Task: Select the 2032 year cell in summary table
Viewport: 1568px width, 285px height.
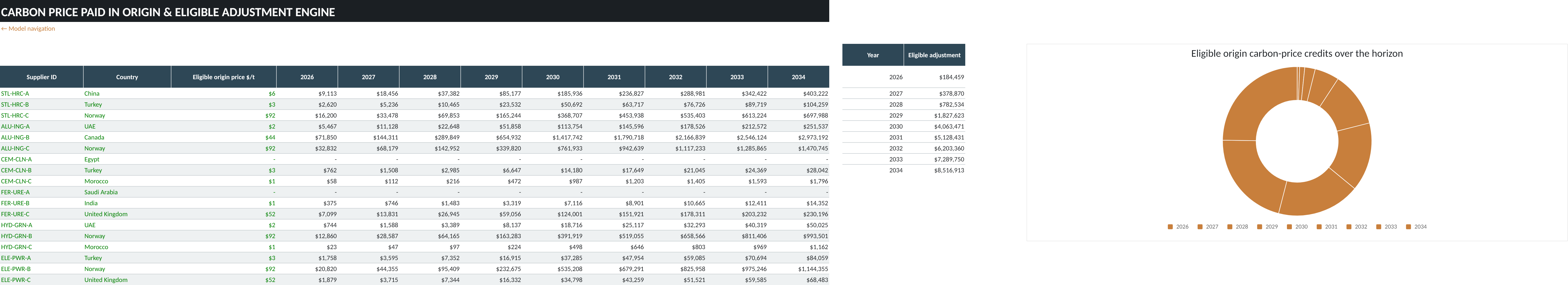Action: [x=873, y=148]
